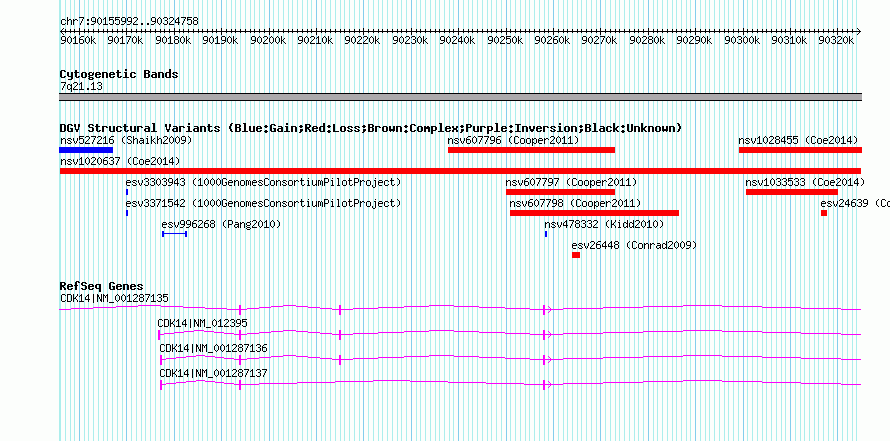This screenshot has height=441, width=890.
Task: Click the red nsv1033533 variant bar
Action: [x=792, y=192]
